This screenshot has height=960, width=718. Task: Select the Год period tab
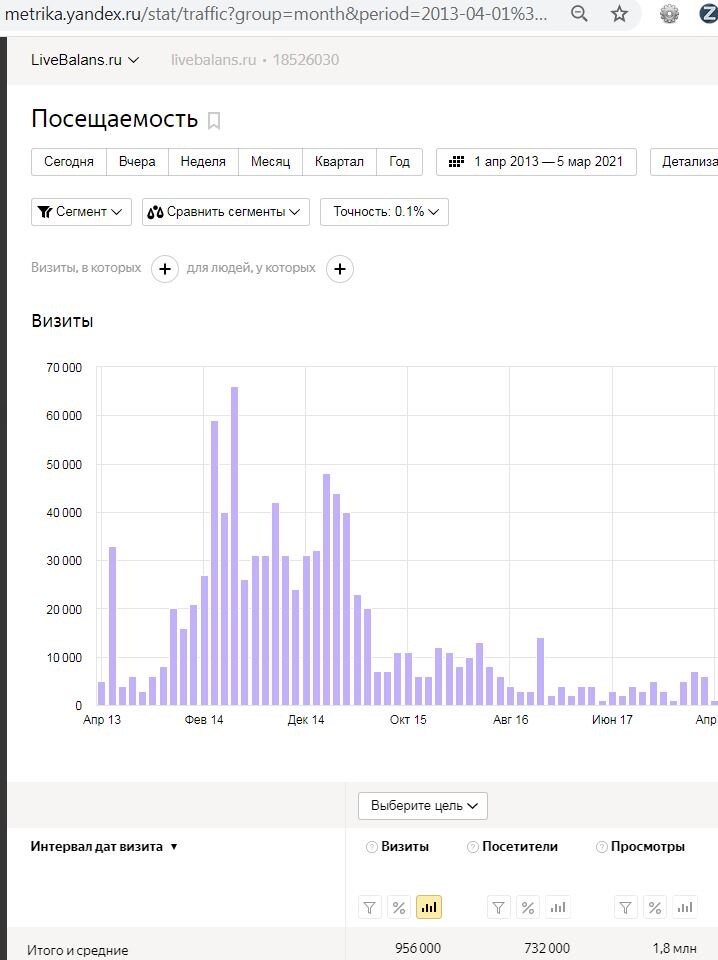399,162
